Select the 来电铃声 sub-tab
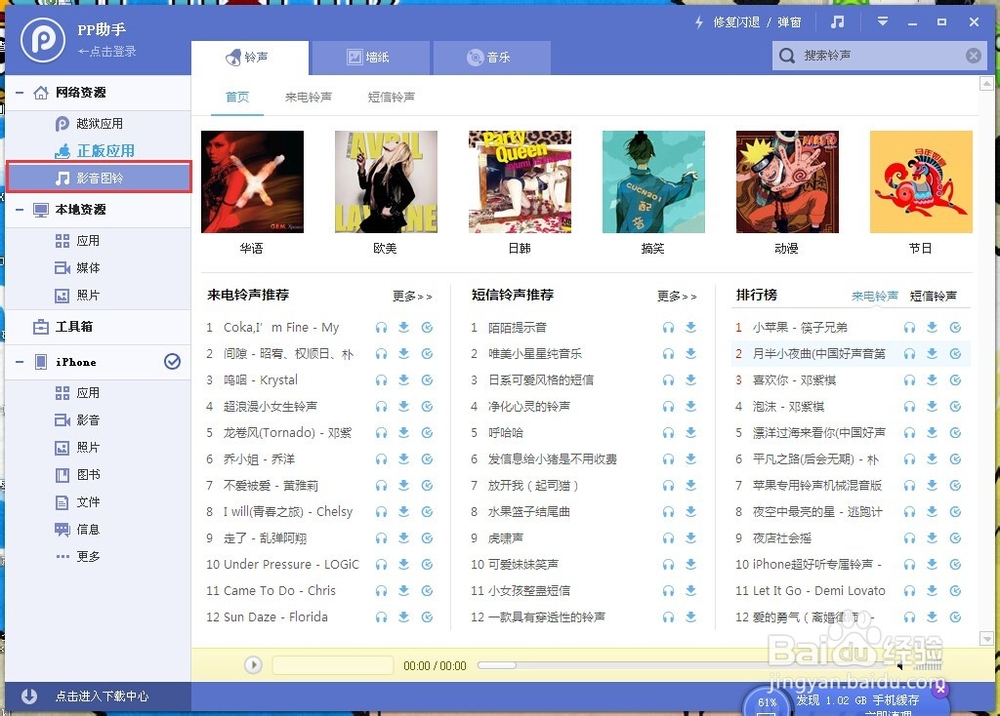1000x716 pixels. click(308, 97)
